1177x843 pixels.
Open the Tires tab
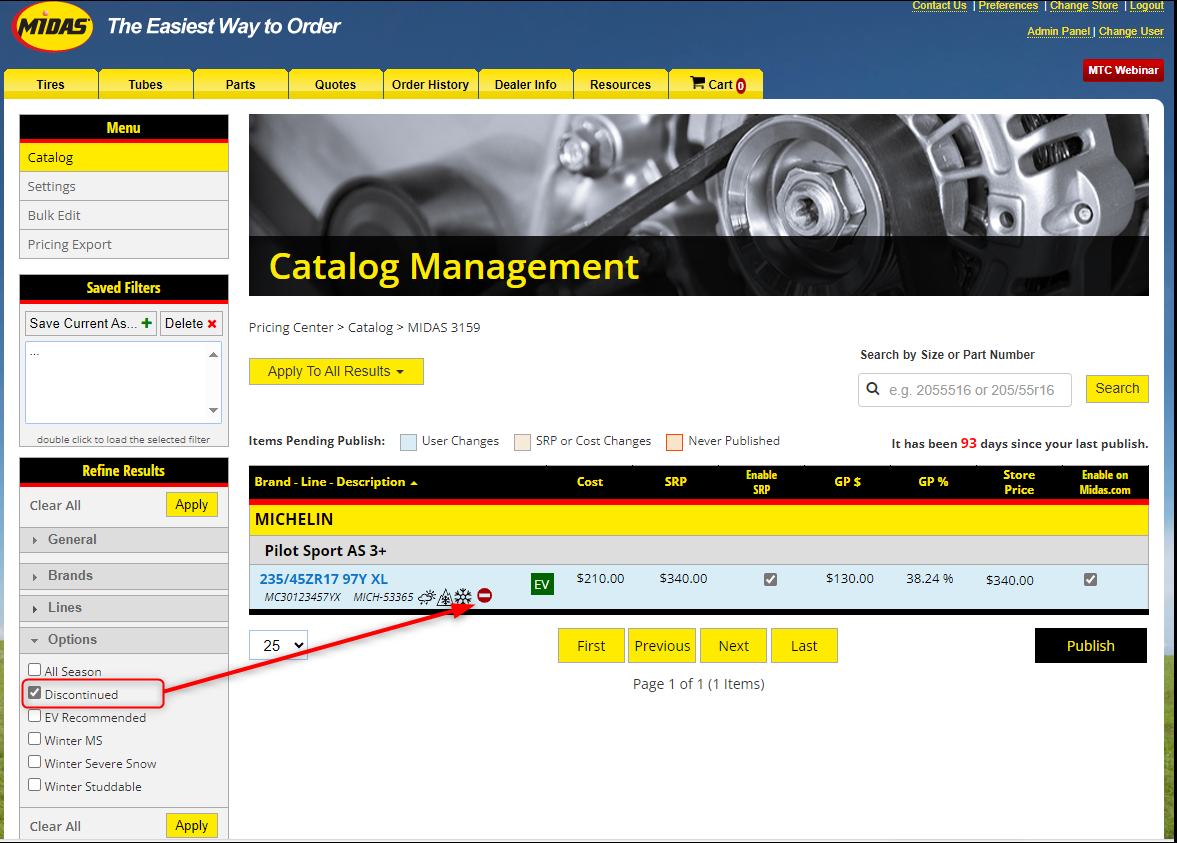pyautogui.click(x=50, y=84)
